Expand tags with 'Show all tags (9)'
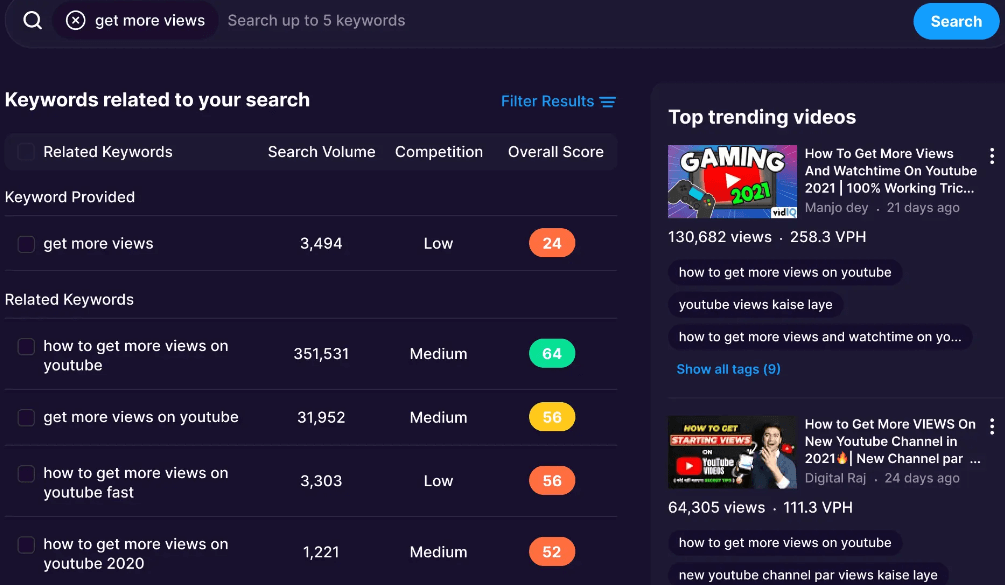Screen dimensions: 1005x585 [728, 369]
